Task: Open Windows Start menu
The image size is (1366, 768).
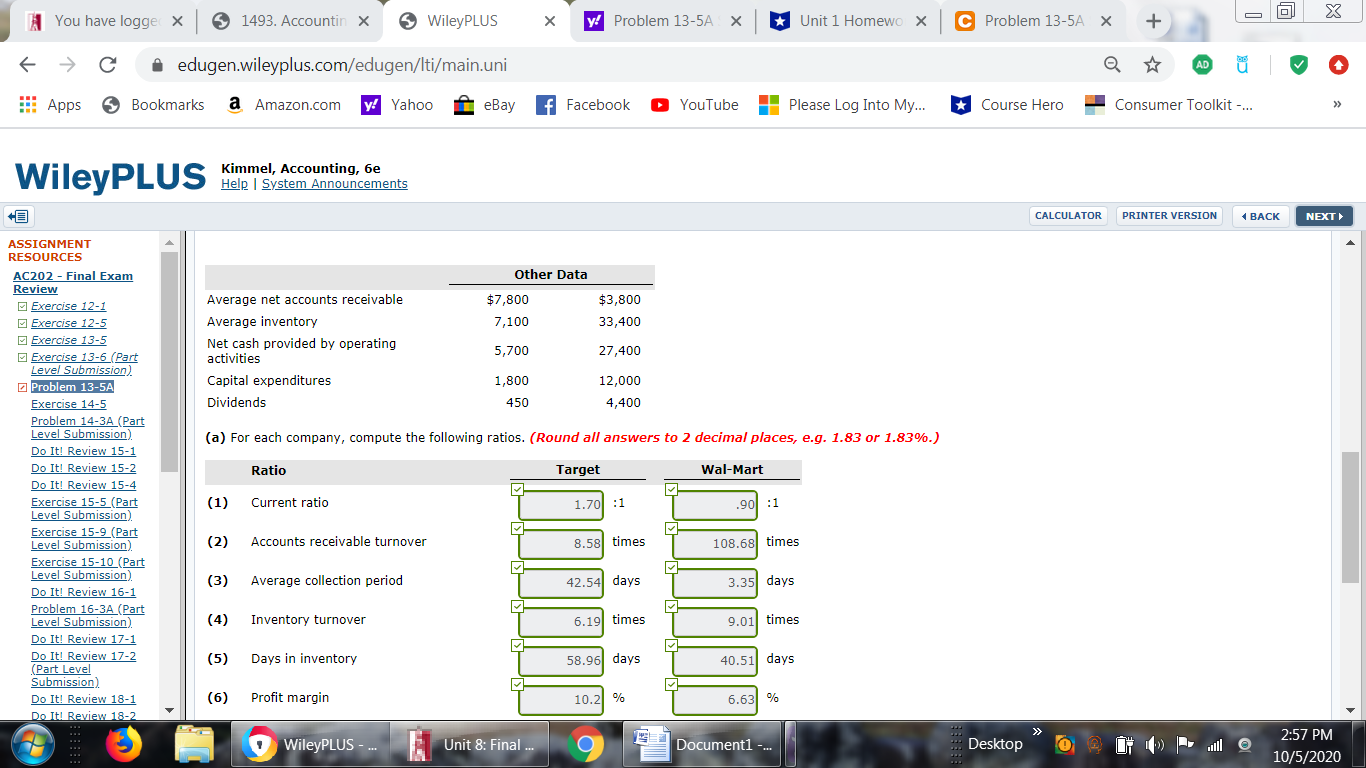Action: click(33, 744)
